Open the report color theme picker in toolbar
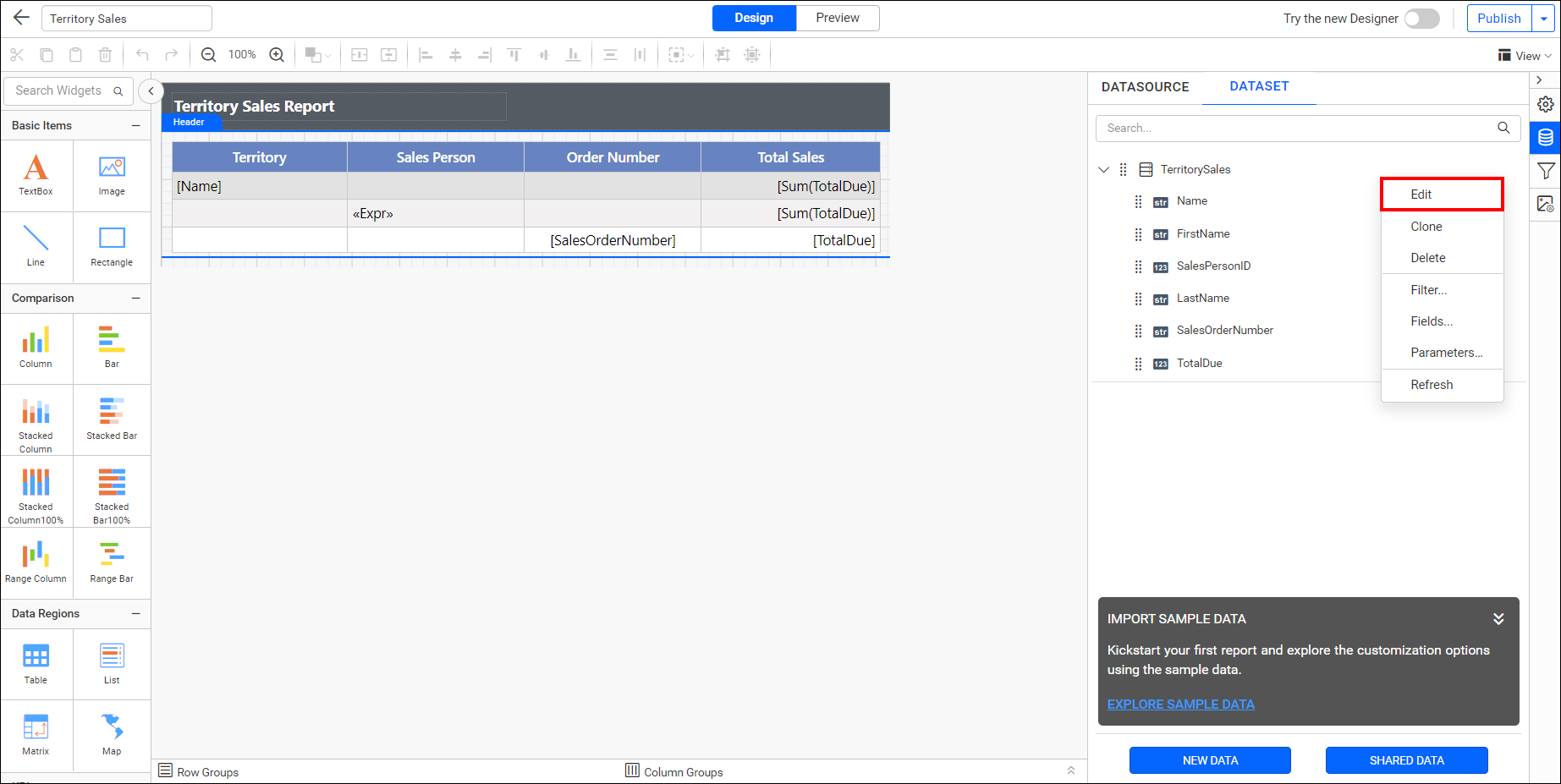 (316, 53)
